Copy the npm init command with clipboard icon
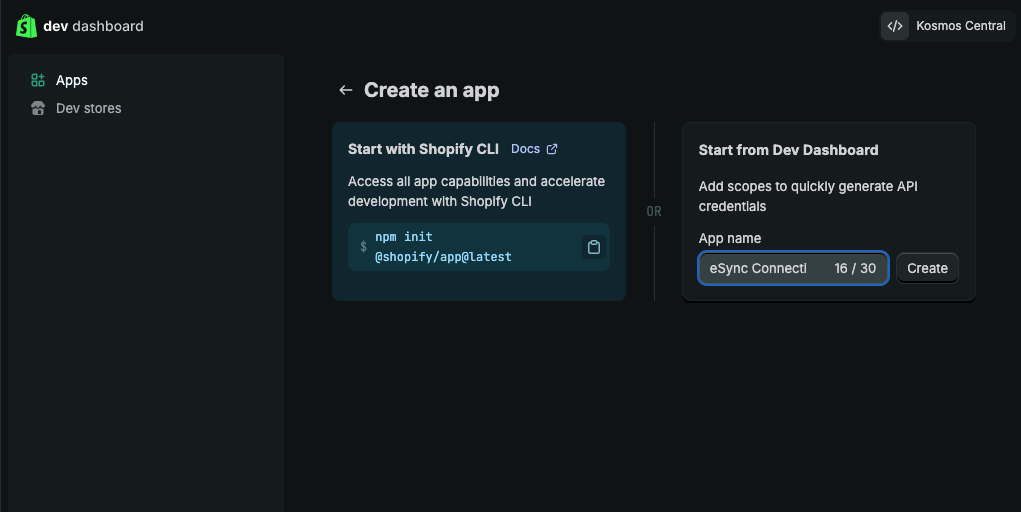 pos(594,247)
